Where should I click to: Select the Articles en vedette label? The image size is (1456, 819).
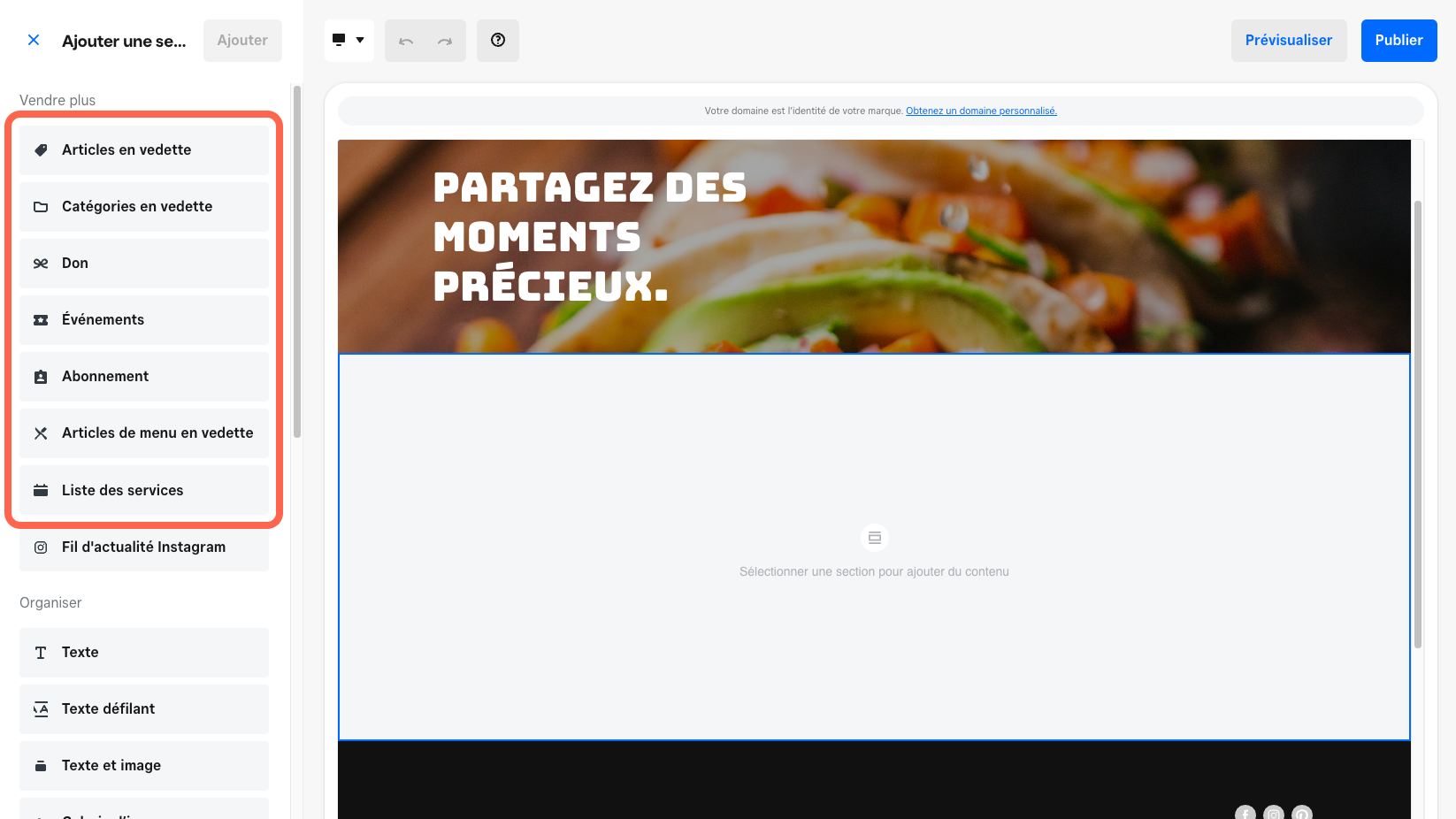[x=126, y=150]
